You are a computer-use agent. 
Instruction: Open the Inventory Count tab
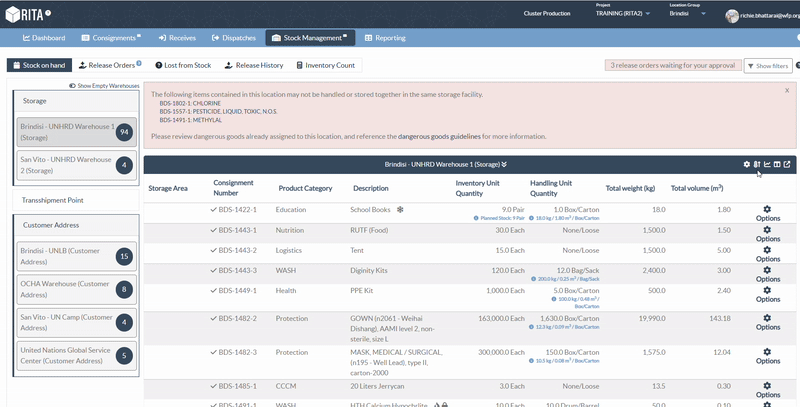pyautogui.click(x=329, y=65)
